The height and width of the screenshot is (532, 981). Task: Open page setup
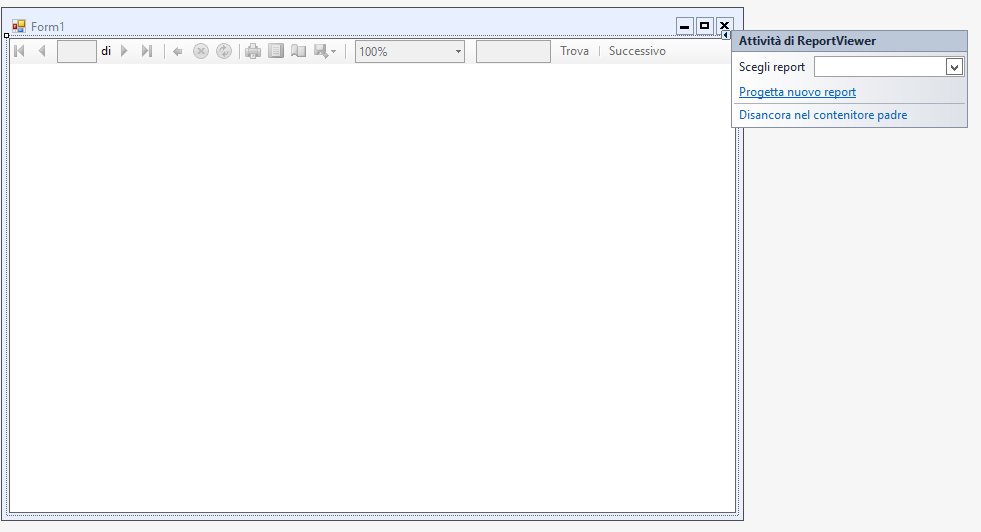pyautogui.click(x=298, y=51)
